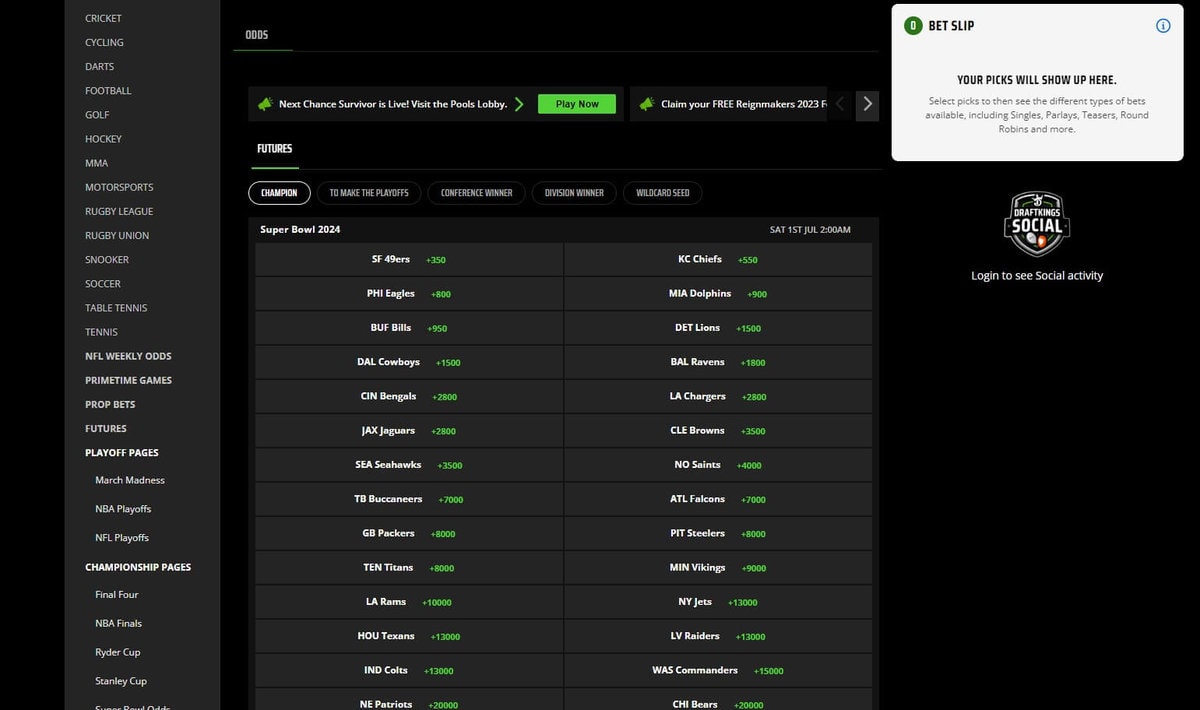Pick WAS Commanders at +15000
1200x710 pixels.
pos(718,670)
